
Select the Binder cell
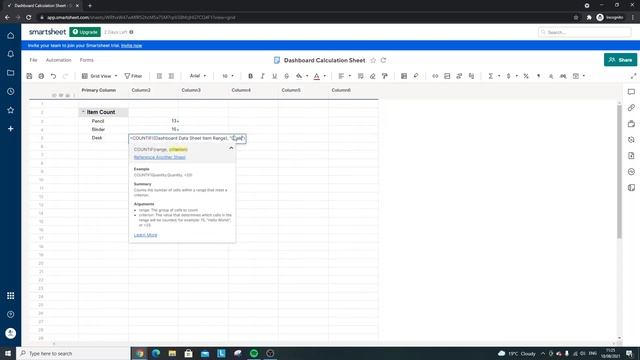pos(103,129)
